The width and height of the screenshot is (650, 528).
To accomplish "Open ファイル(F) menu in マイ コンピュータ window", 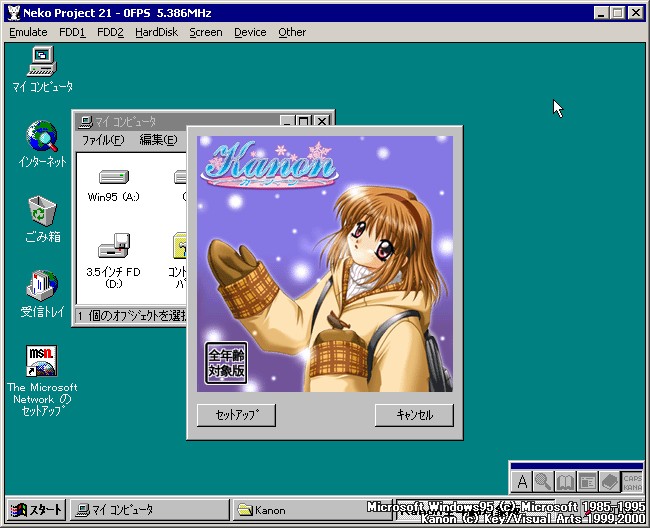I will click(103, 140).
